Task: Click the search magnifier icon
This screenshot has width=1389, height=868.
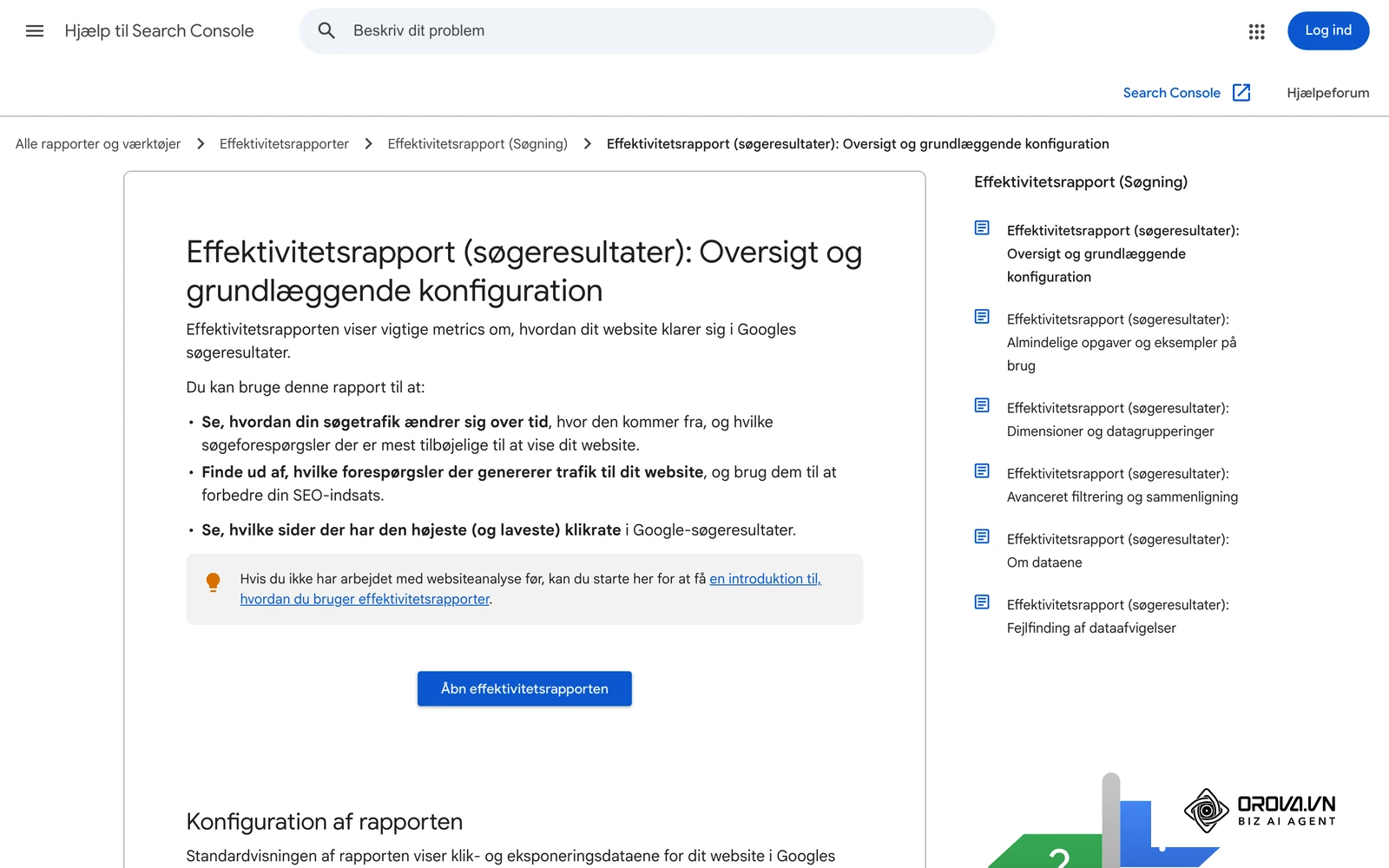Action: [326, 30]
